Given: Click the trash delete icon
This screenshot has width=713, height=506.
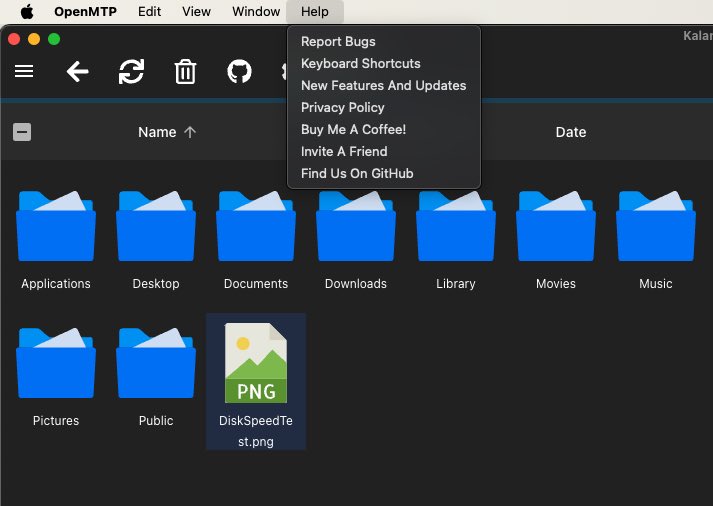Looking at the screenshot, I should tap(185, 72).
